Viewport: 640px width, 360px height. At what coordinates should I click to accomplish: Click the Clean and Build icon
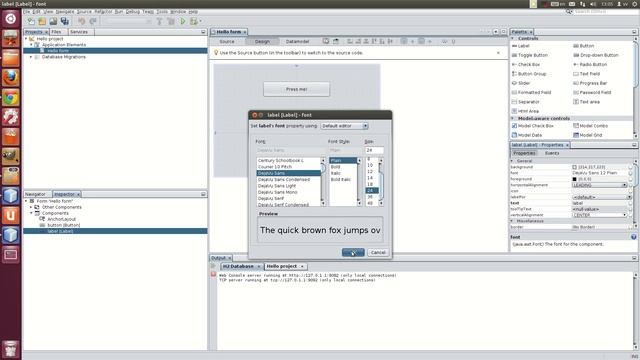[x=171, y=21]
